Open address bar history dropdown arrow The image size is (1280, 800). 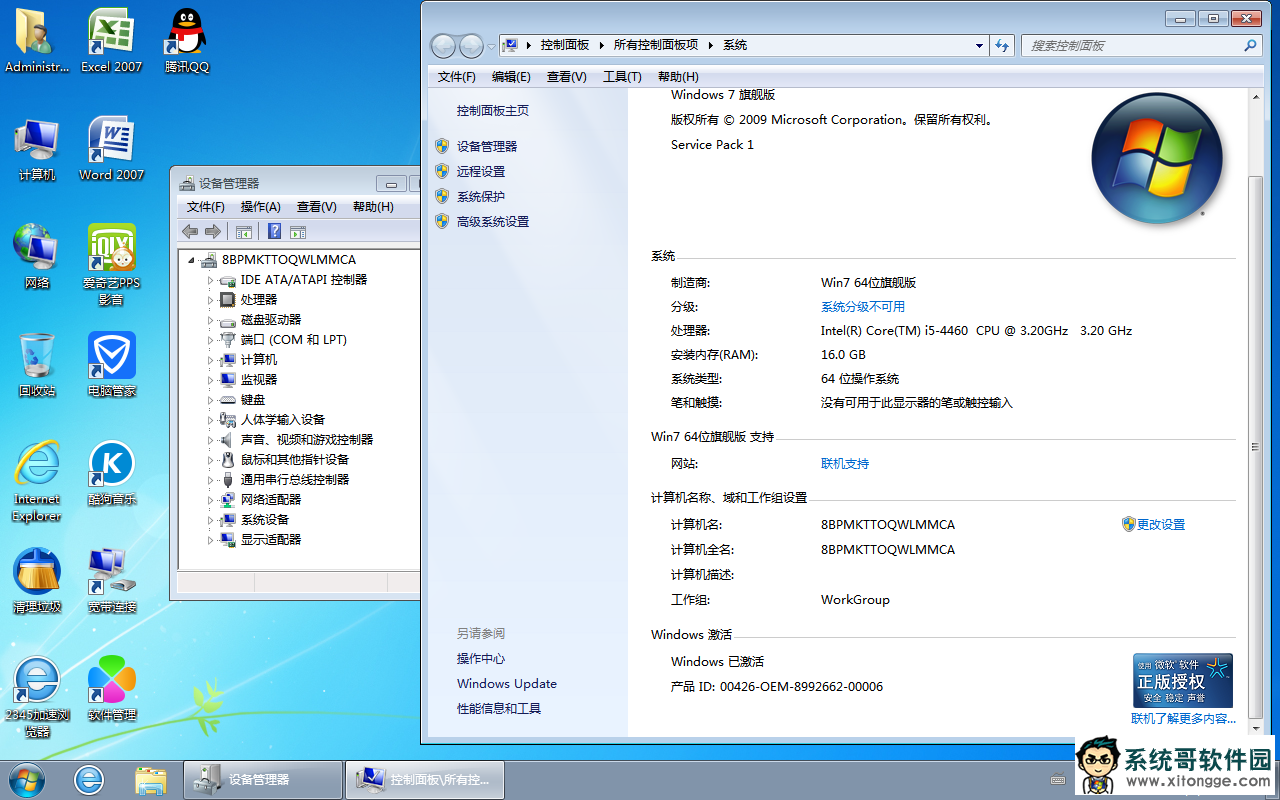click(x=979, y=45)
